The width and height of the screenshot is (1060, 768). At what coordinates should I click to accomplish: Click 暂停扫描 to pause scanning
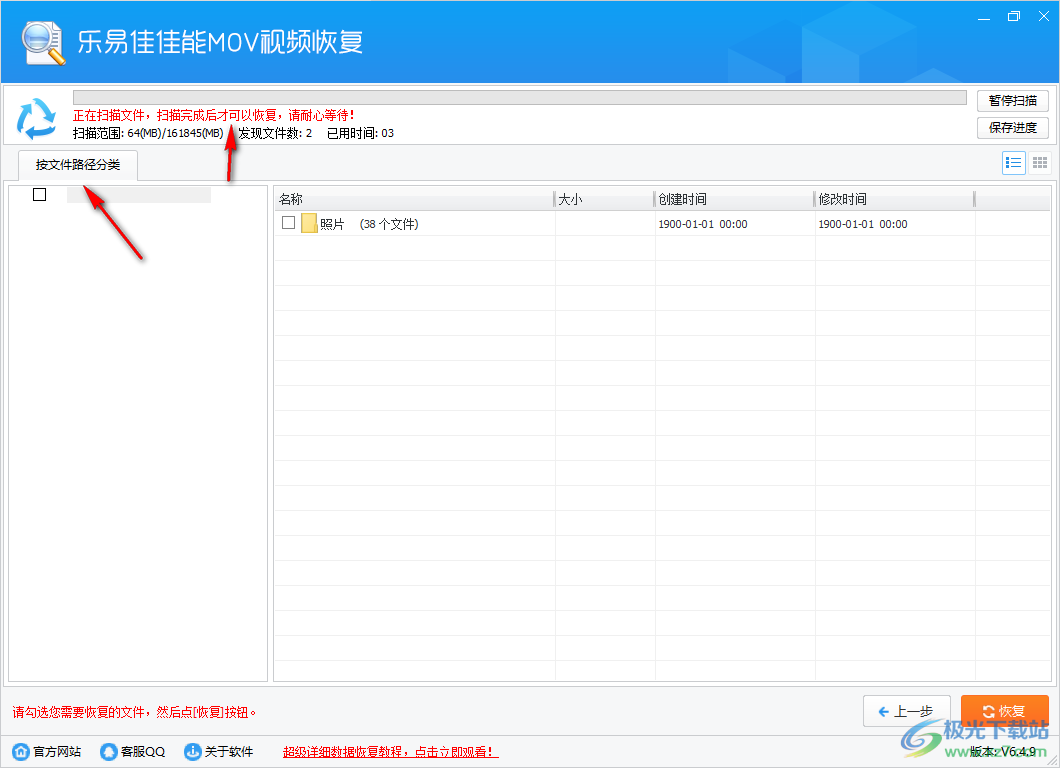pyautogui.click(x=1013, y=101)
